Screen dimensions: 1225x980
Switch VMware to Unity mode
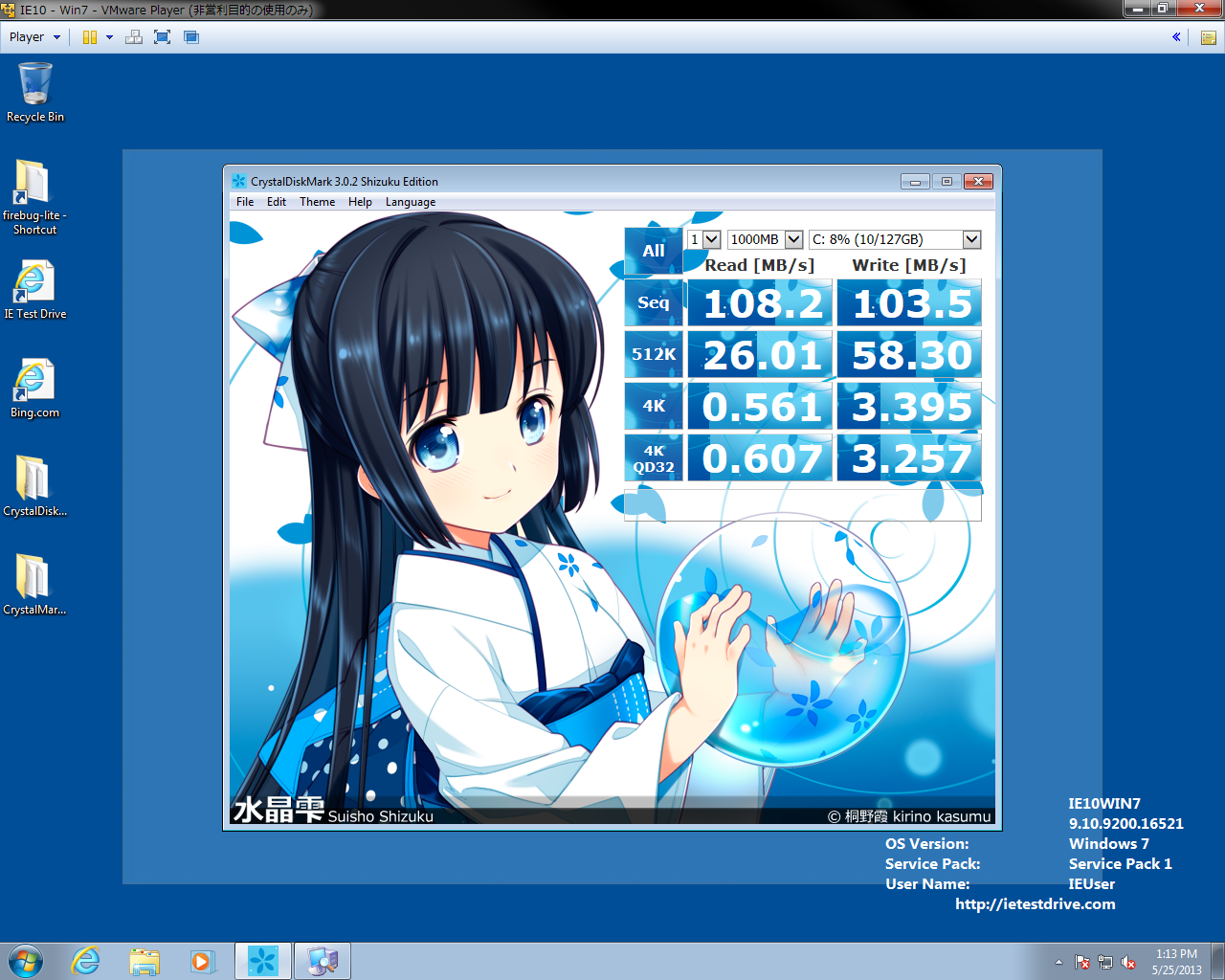coord(191,37)
